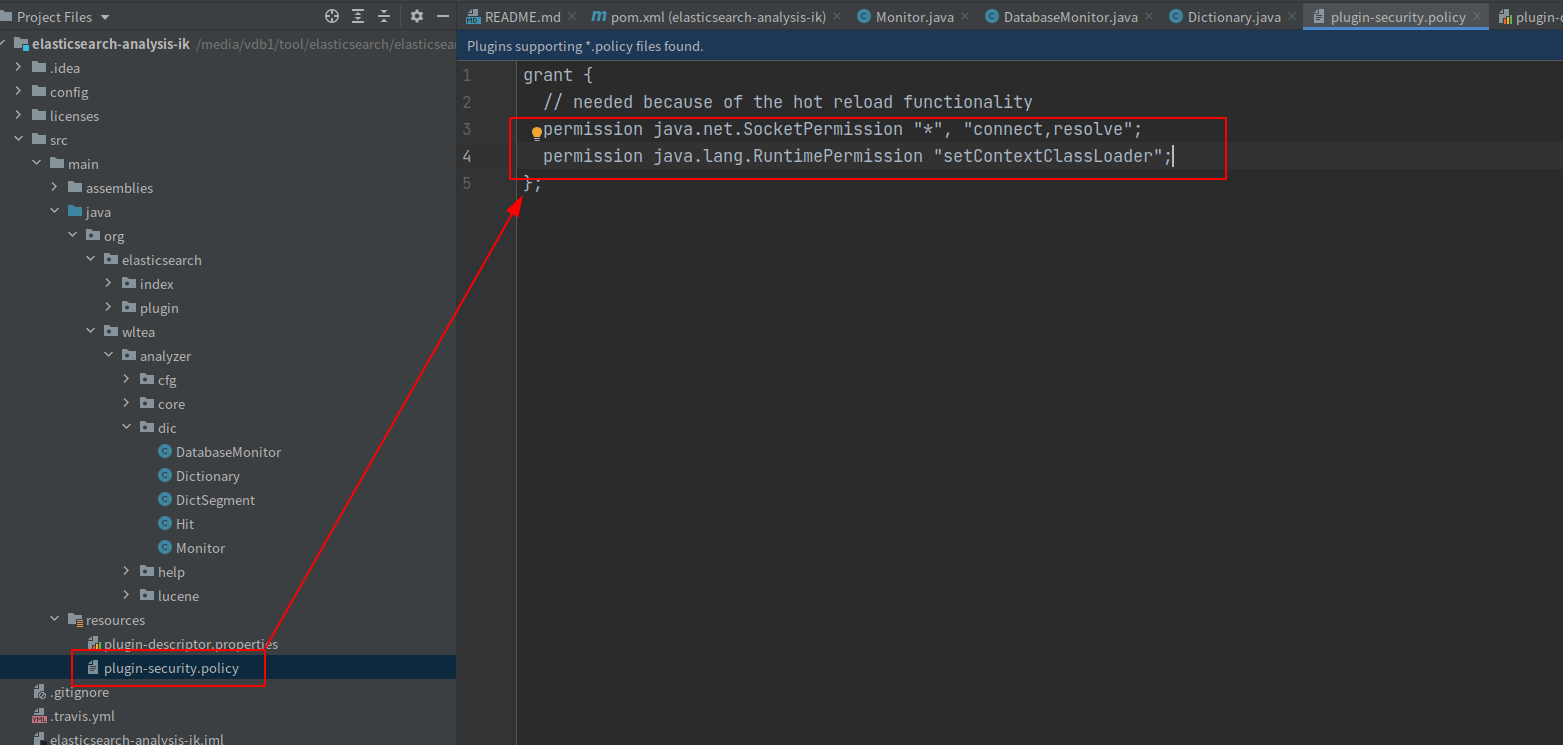This screenshot has width=1563, height=745.
Task: Close the README.md tab
Action: click(571, 17)
